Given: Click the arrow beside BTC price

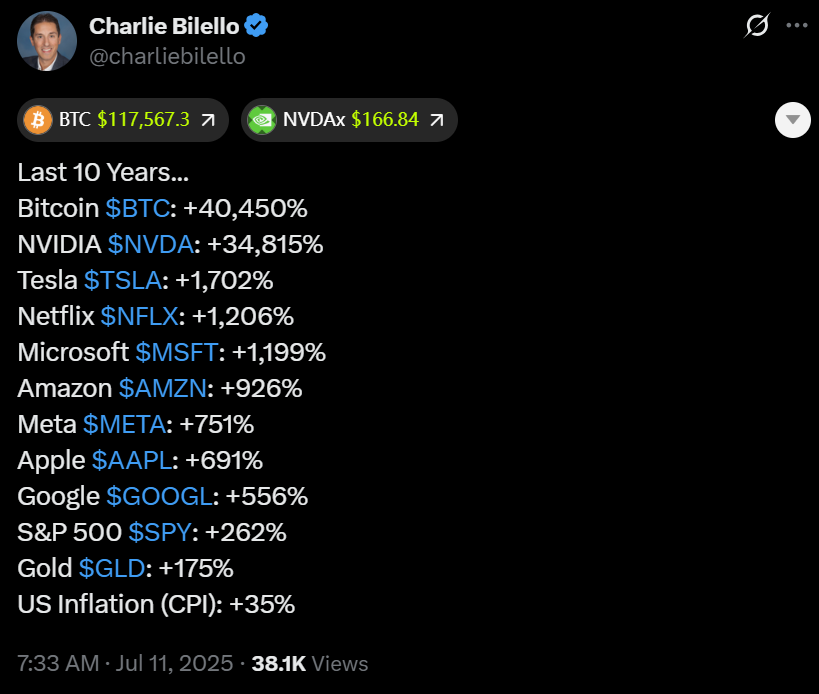Looking at the screenshot, I should (208, 120).
